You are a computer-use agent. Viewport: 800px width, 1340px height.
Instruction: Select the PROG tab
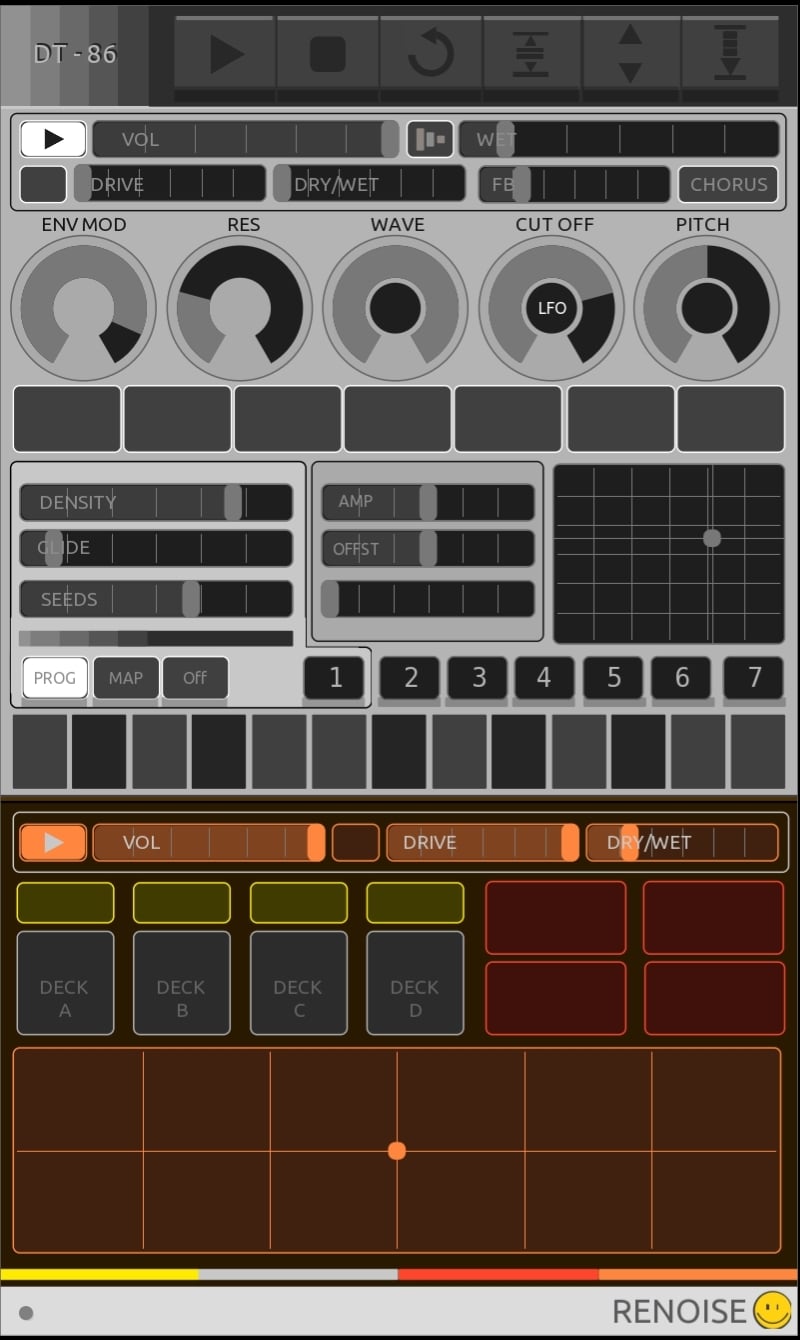[55, 677]
